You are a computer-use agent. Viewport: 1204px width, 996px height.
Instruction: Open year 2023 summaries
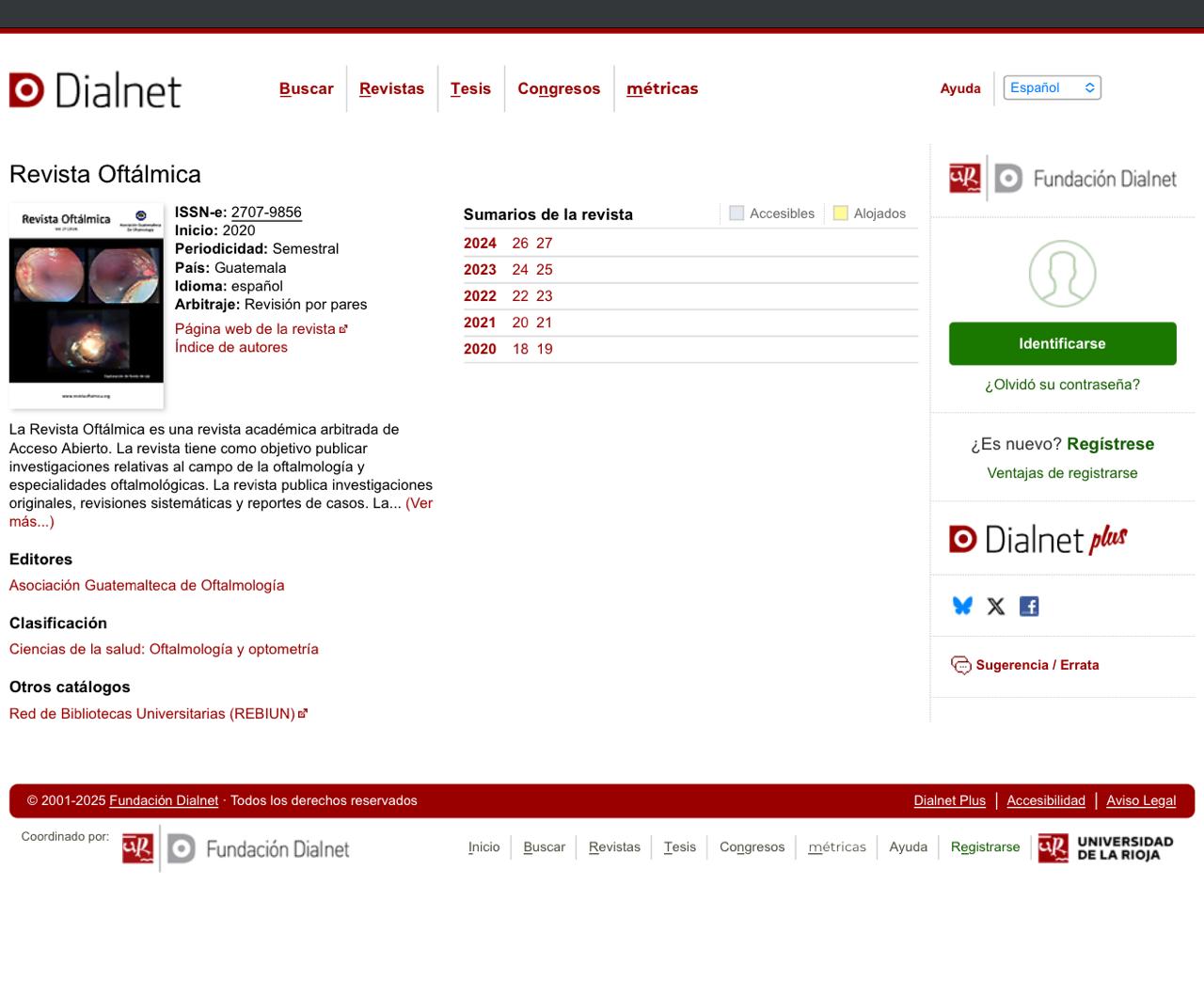point(480,270)
